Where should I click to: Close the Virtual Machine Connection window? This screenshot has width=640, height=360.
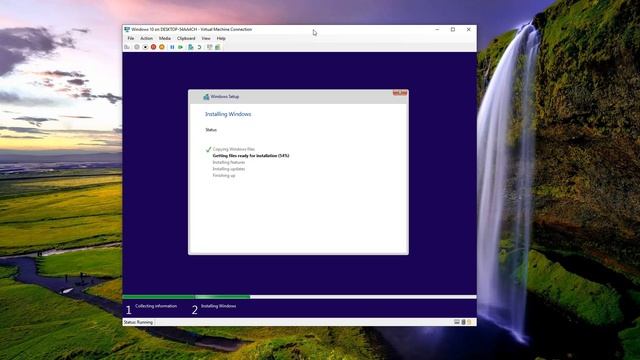click(469, 29)
